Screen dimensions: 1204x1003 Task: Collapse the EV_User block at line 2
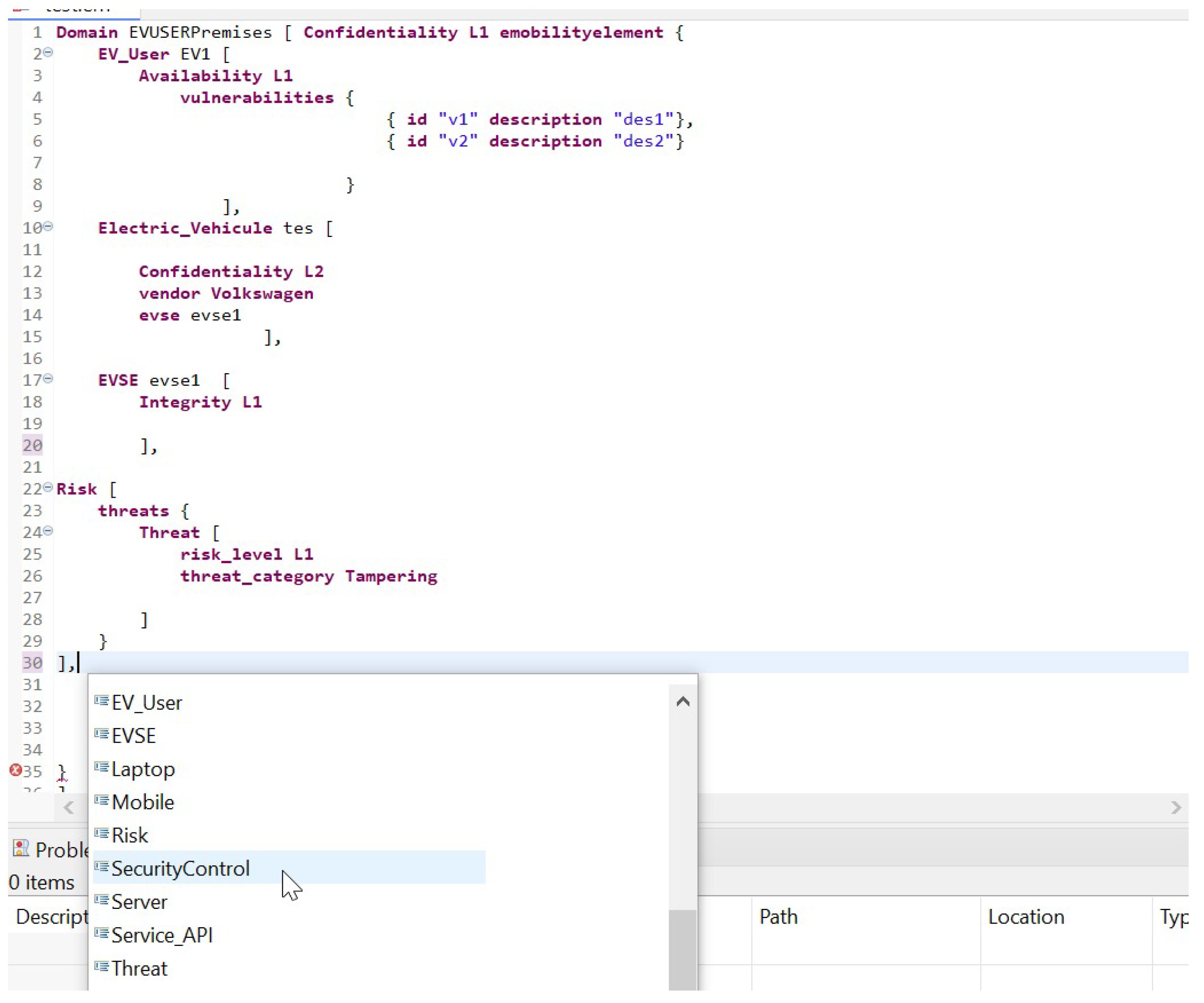[x=49, y=53]
